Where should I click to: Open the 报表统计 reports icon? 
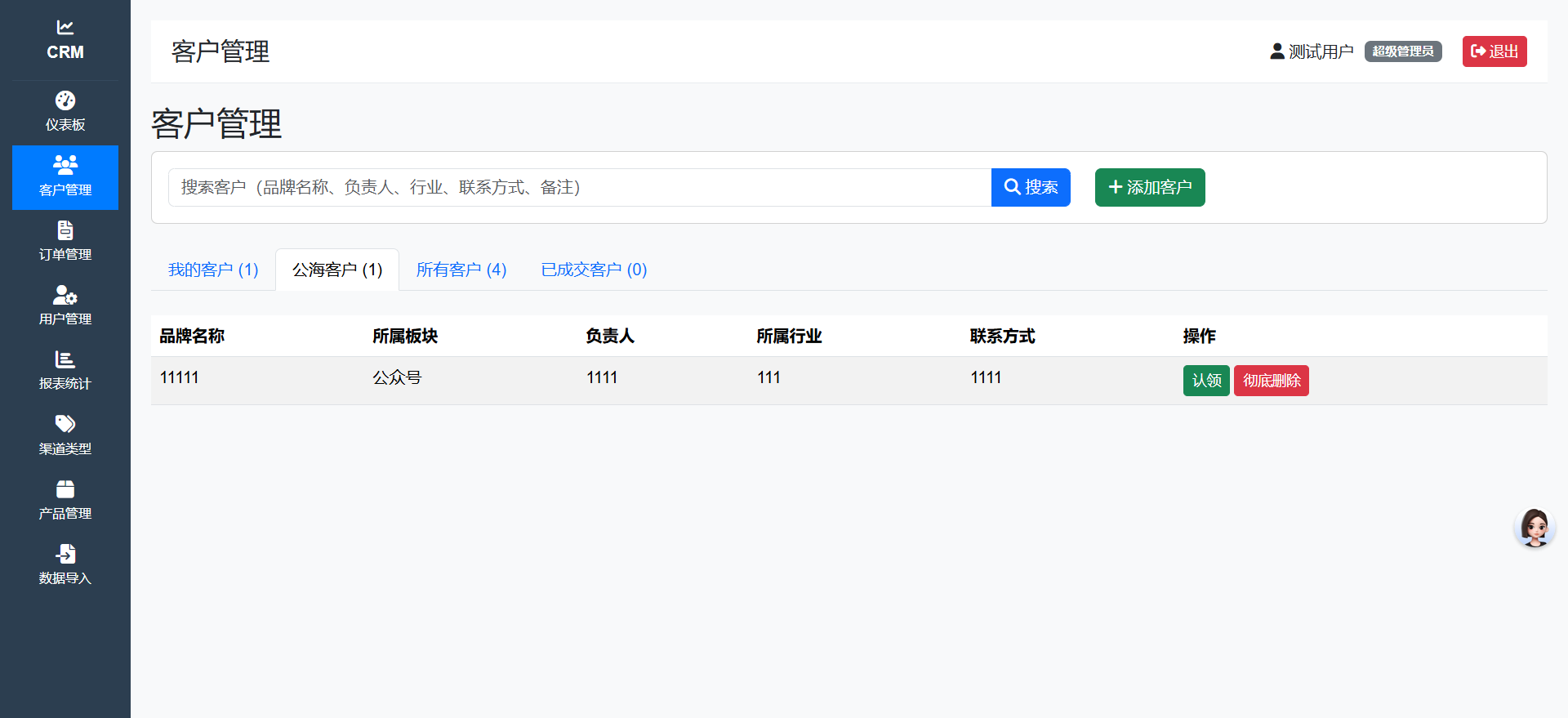(x=65, y=359)
